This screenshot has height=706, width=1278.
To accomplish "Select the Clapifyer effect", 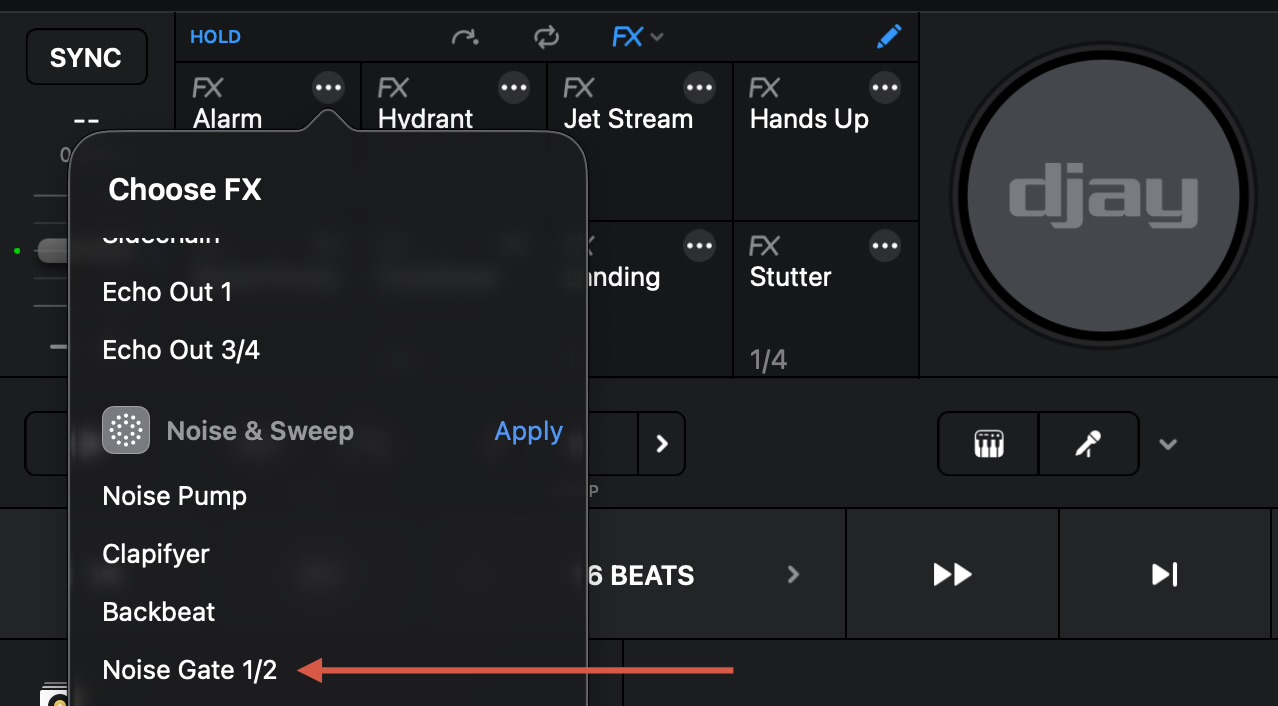I will coord(156,554).
